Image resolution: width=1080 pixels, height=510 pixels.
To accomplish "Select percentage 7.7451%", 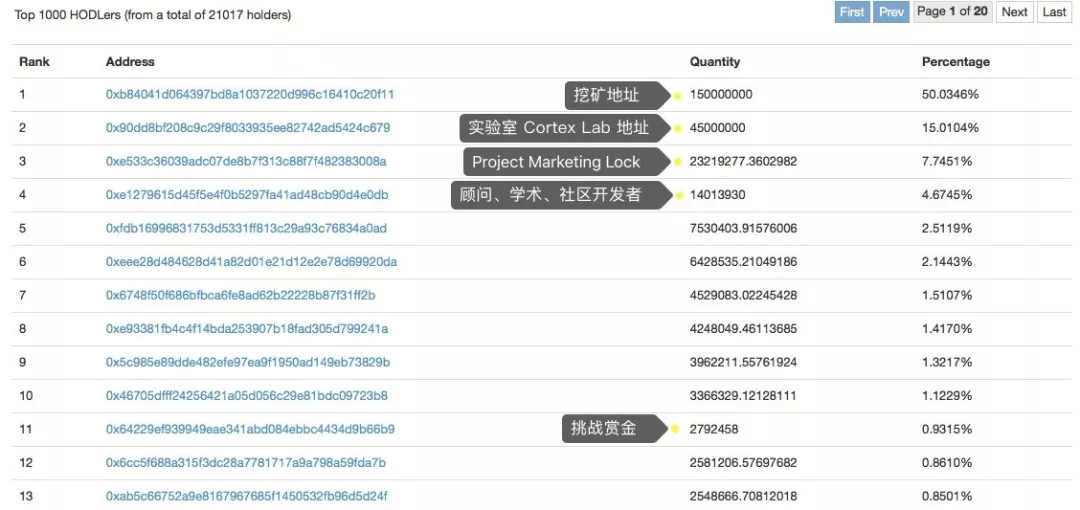I will (x=947, y=161).
